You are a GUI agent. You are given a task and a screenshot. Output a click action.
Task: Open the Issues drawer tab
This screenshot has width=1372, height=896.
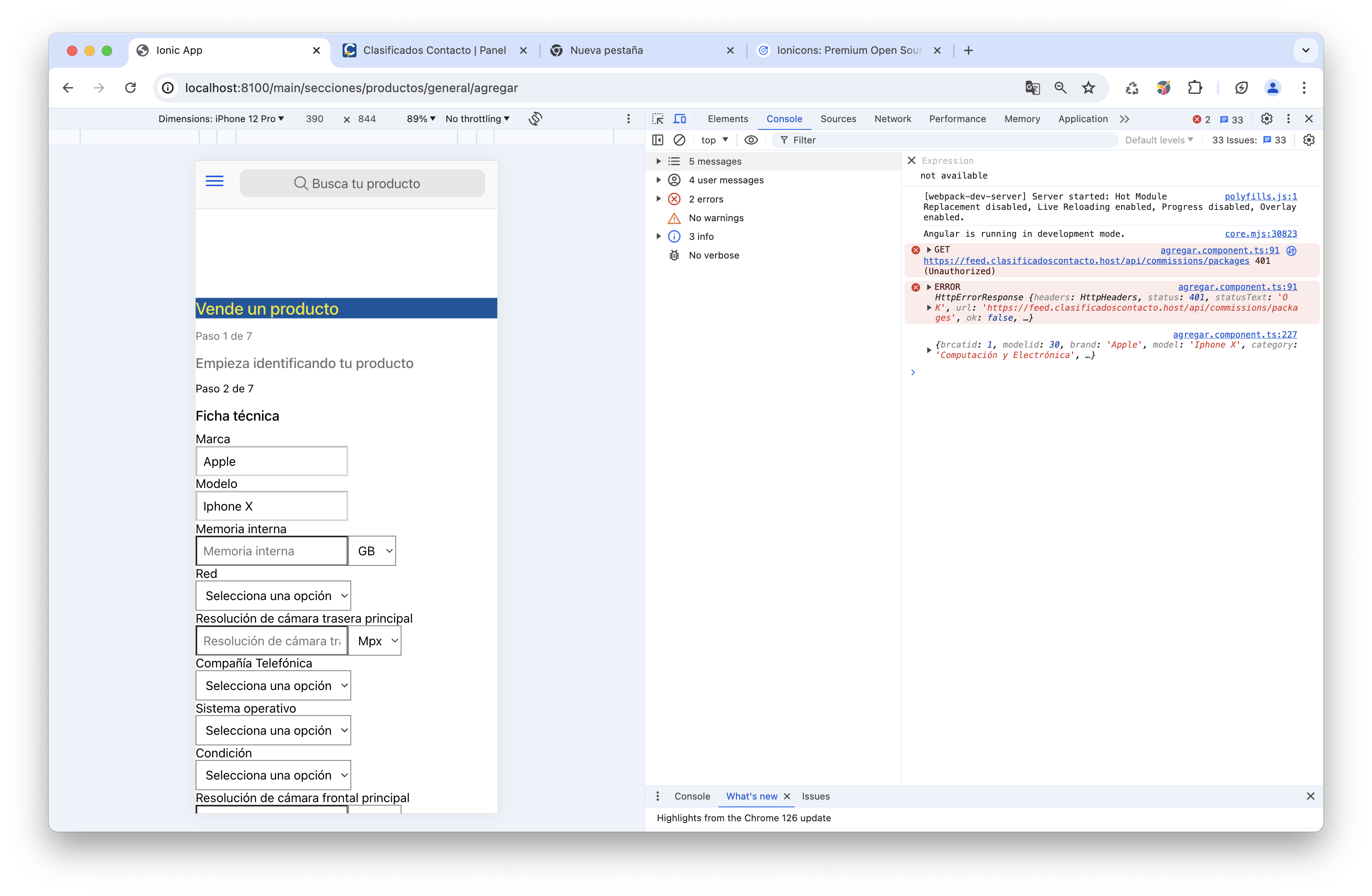pyautogui.click(x=816, y=796)
